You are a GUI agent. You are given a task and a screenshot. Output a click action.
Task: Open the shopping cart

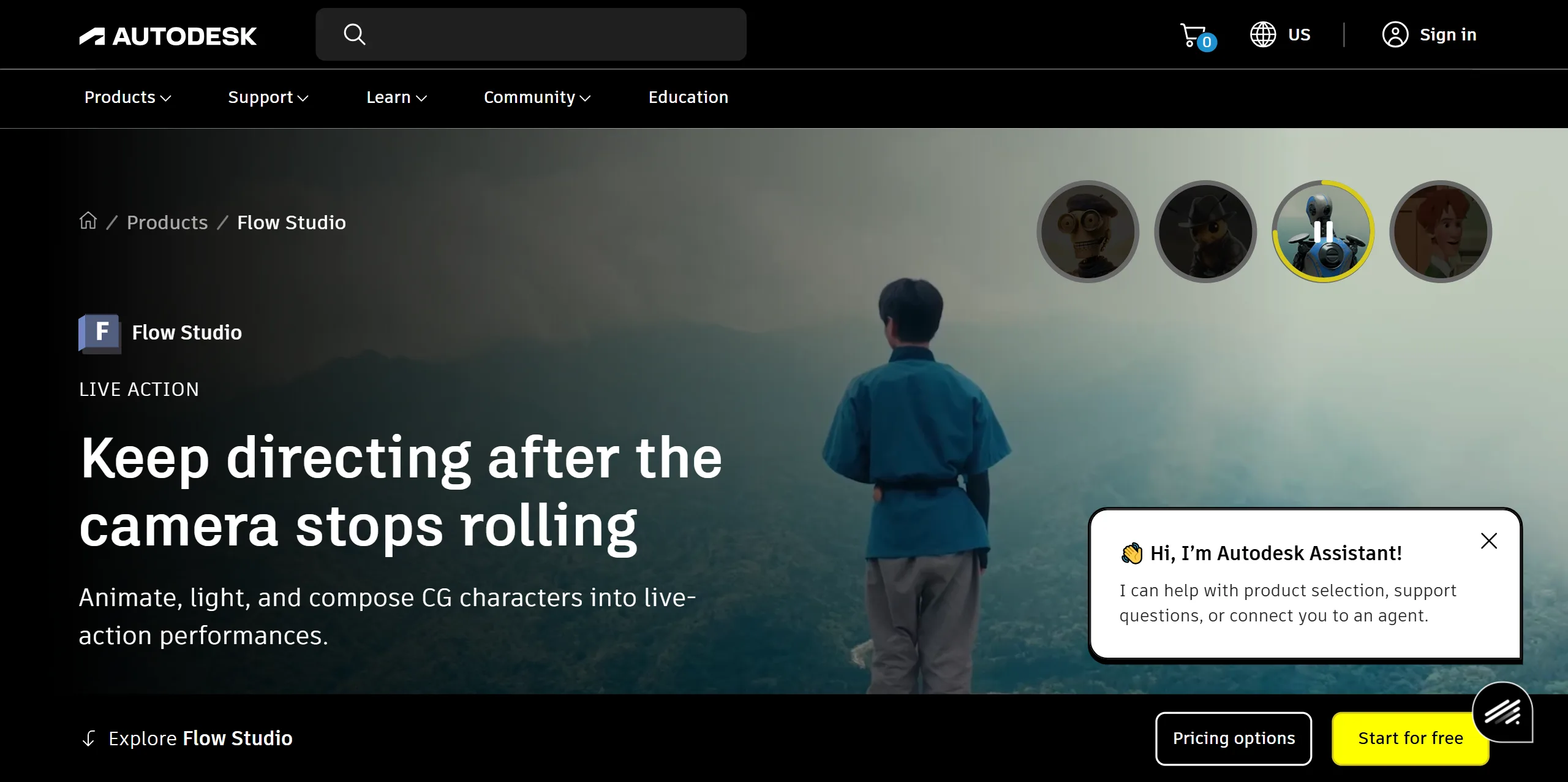(1197, 36)
